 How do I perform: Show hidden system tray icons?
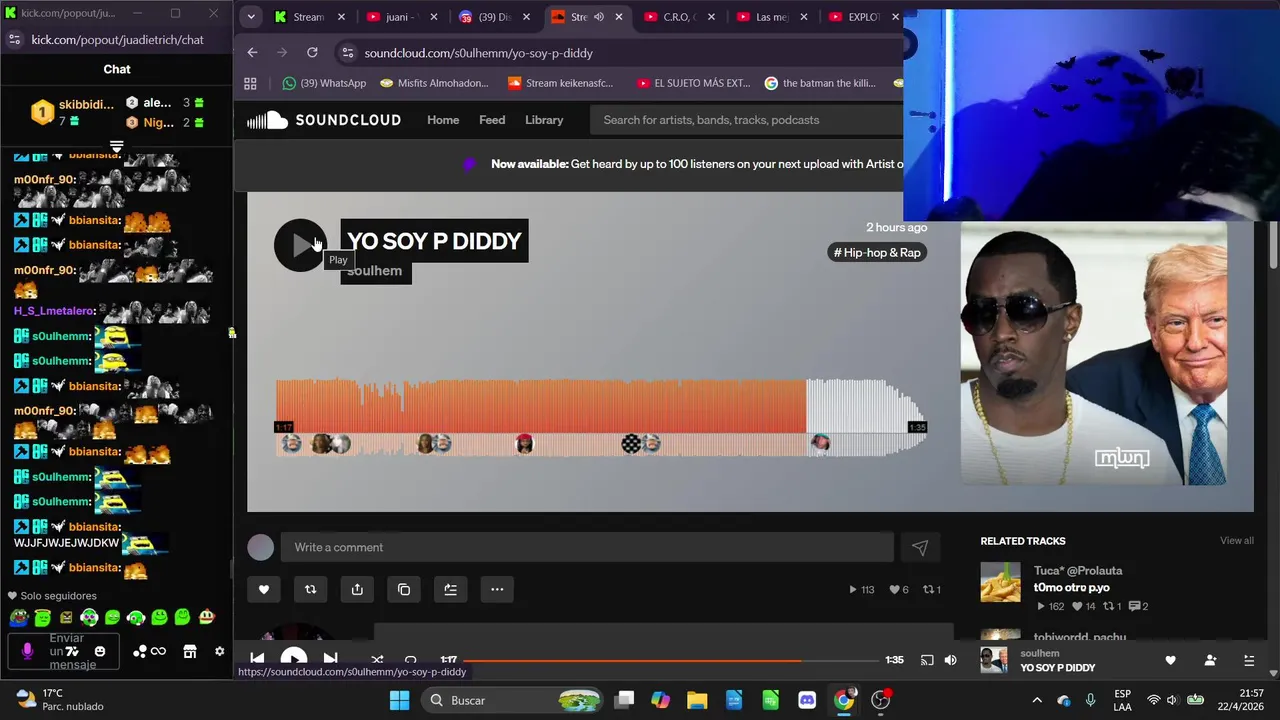[x=1037, y=700]
